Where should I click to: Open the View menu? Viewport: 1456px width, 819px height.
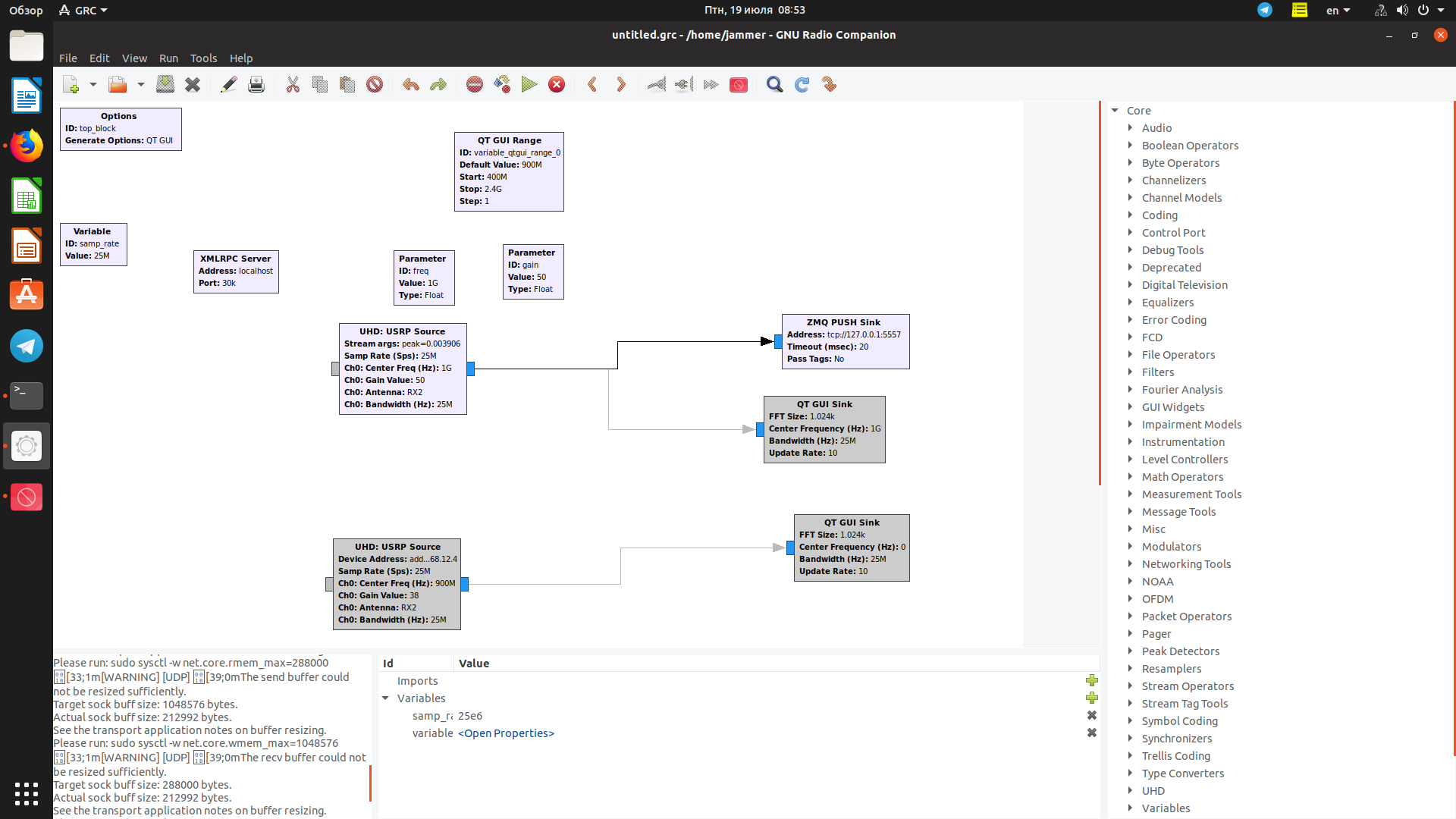click(134, 58)
